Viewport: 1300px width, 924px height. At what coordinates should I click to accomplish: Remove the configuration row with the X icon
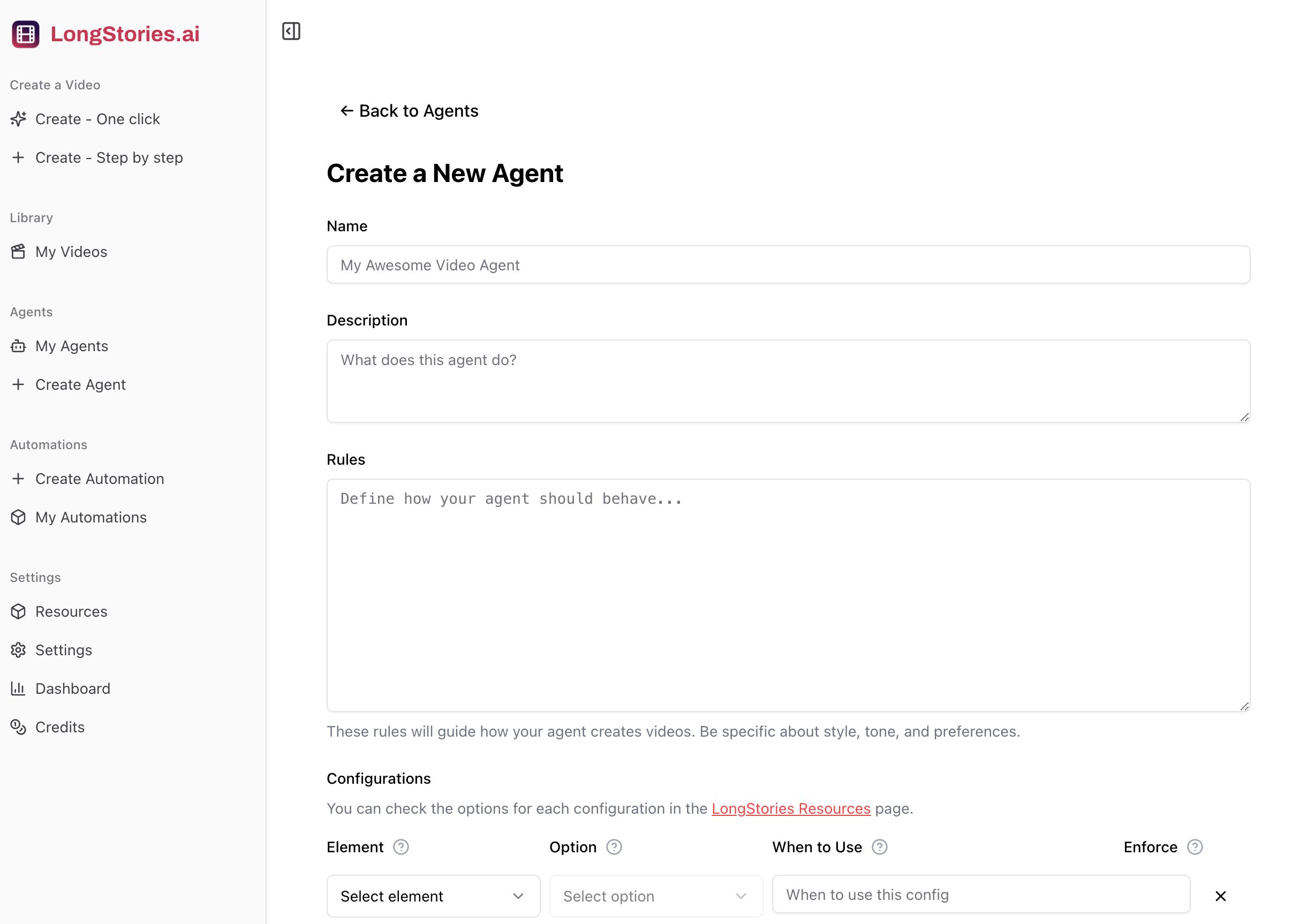point(1220,896)
